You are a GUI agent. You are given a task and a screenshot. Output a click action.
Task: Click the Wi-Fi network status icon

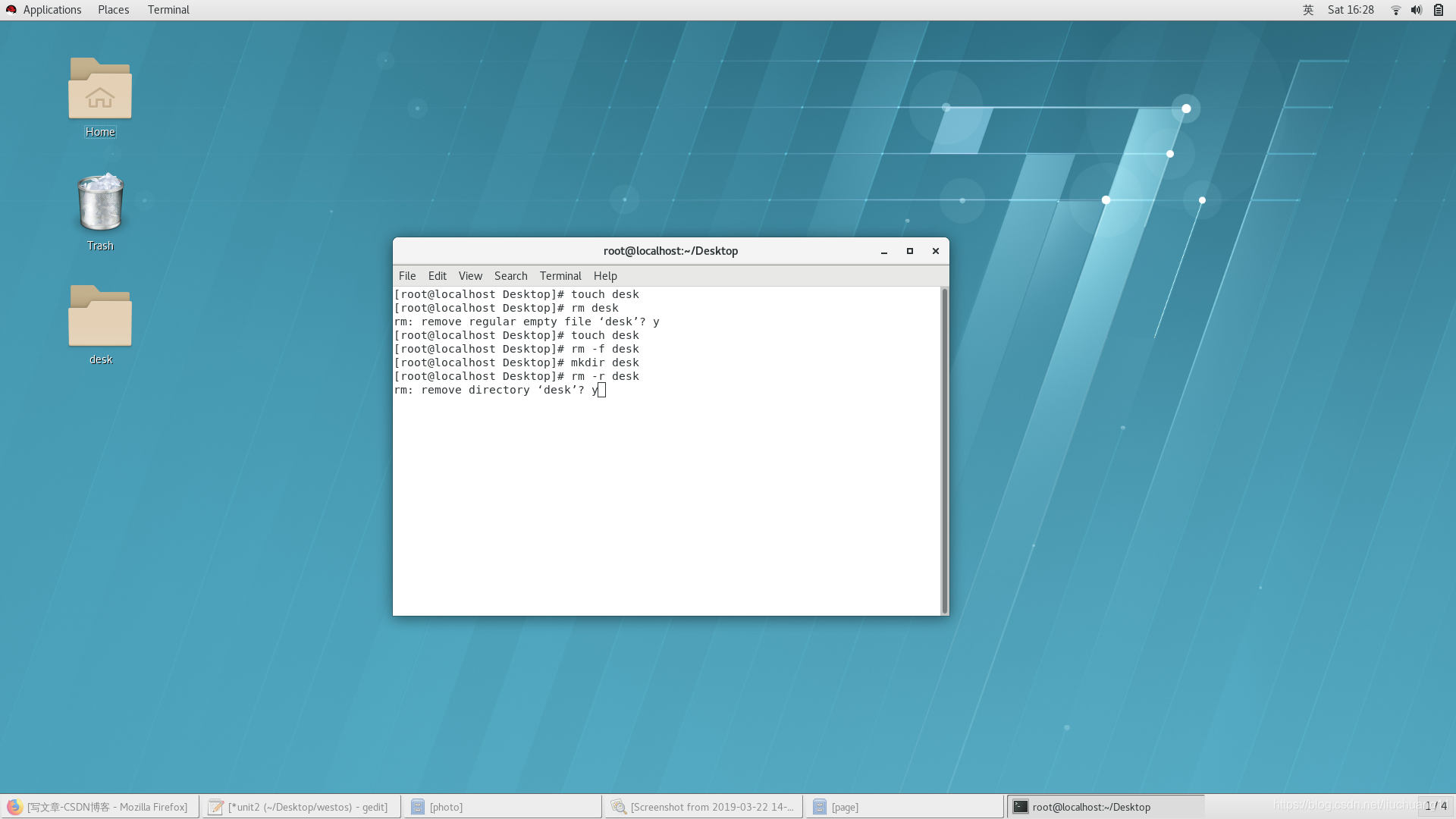coord(1395,10)
